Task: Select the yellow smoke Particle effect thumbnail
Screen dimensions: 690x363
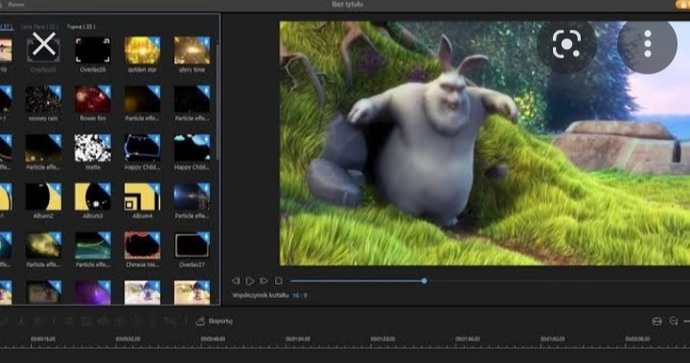Action: pyautogui.click(x=43, y=246)
